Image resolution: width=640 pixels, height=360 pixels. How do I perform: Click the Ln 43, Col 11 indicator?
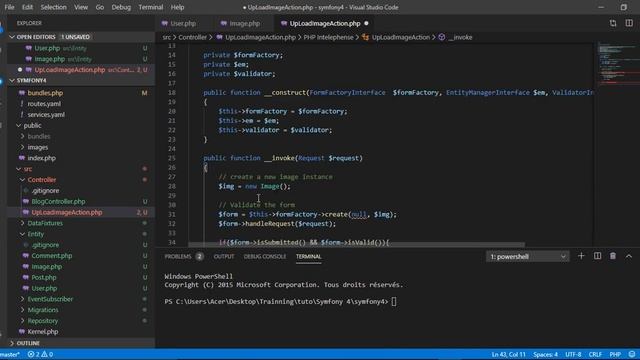[x=509, y=355]
